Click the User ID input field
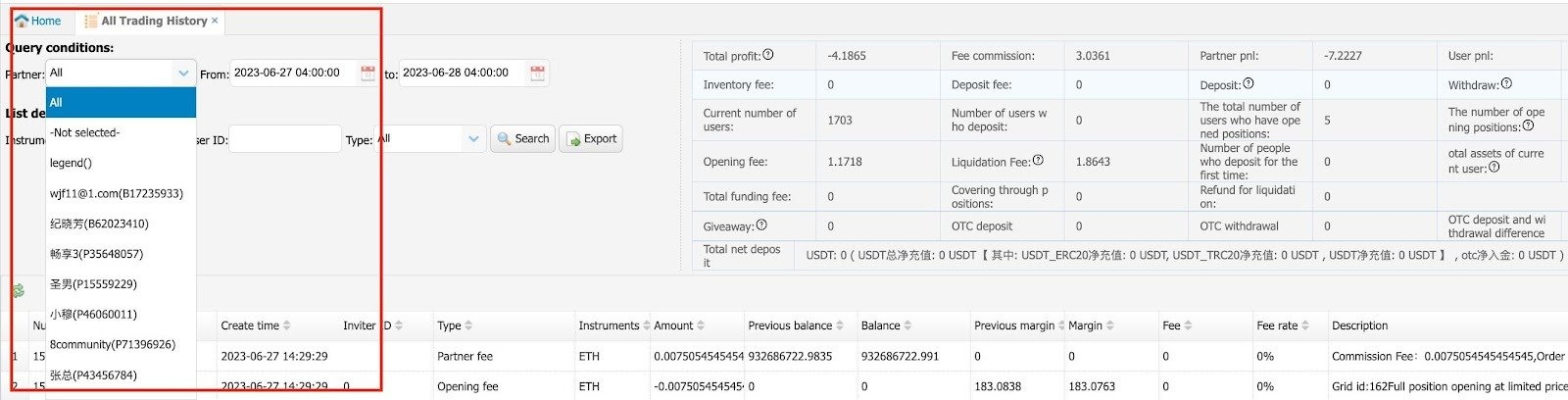This screenshot has height=400, width=1568. [x=284, y=139]
